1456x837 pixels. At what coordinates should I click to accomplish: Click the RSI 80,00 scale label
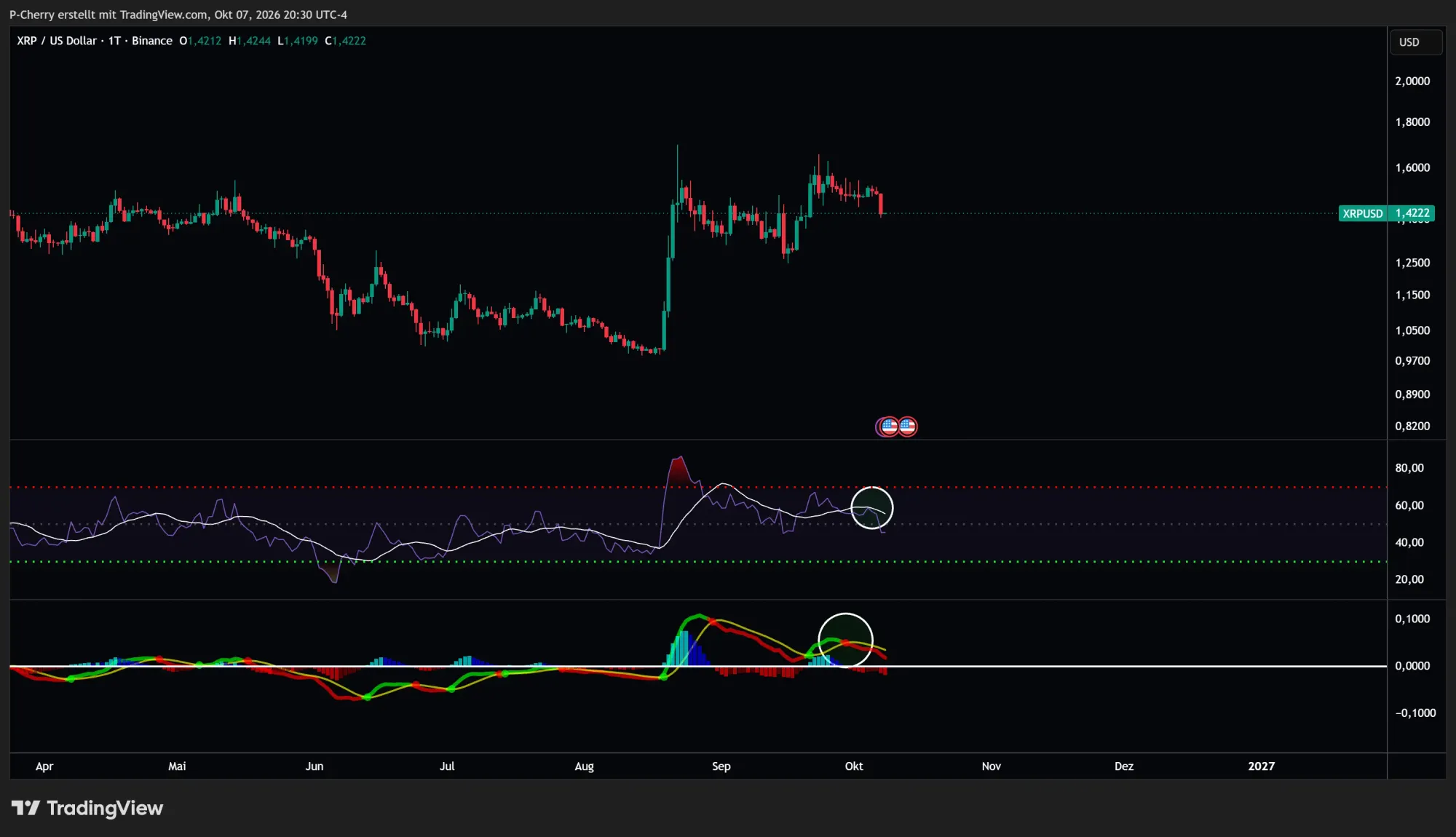click(1409, 468)
